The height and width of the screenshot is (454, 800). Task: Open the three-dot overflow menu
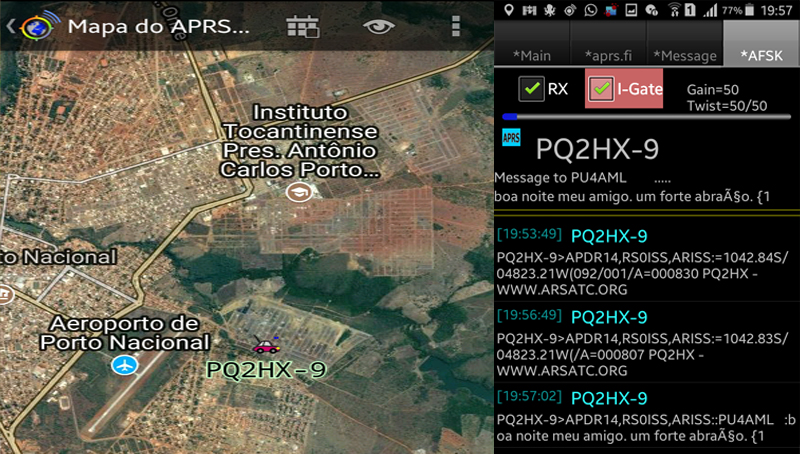[x=456, y=26]
